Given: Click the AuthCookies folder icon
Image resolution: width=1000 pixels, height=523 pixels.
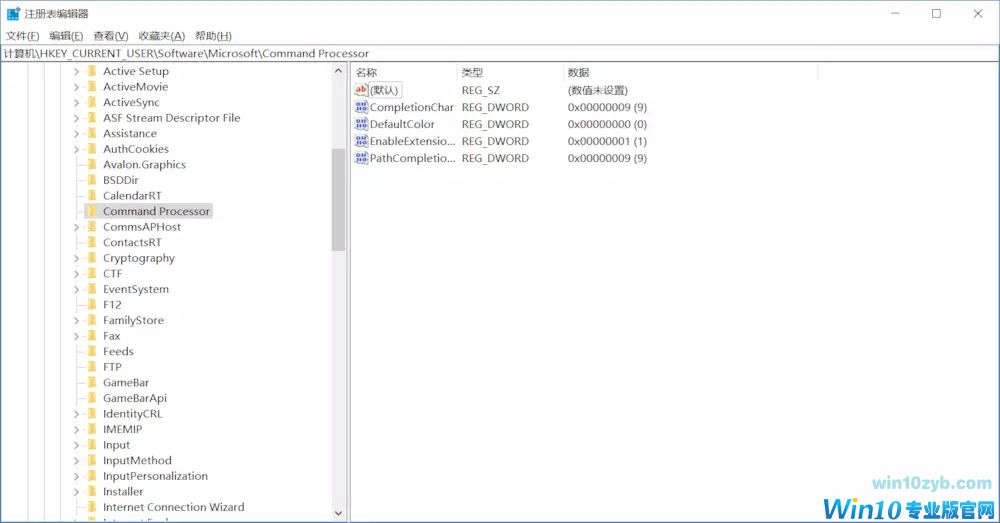Looking at the screenshot, I should tap(92, 149).
